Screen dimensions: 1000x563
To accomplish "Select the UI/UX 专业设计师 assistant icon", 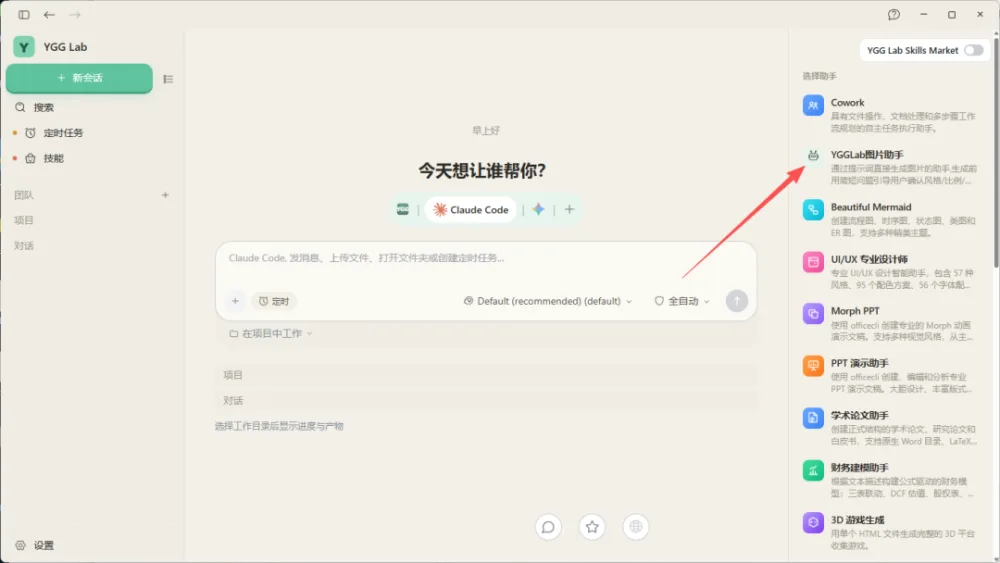I will 813,262.
